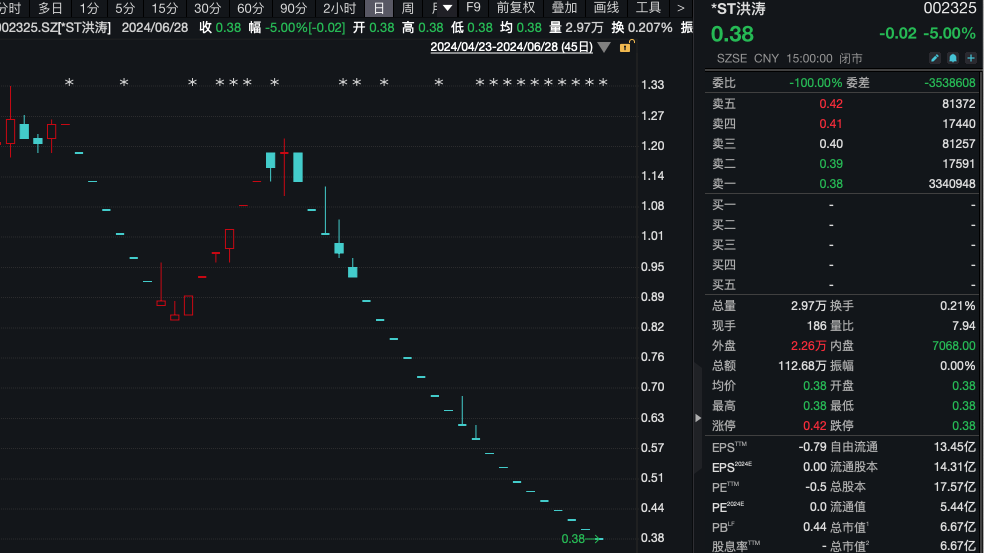Viewport: 984px width, 553px height.
Task: Click the first asterisk event marker above chart
Action: [69, 83]
